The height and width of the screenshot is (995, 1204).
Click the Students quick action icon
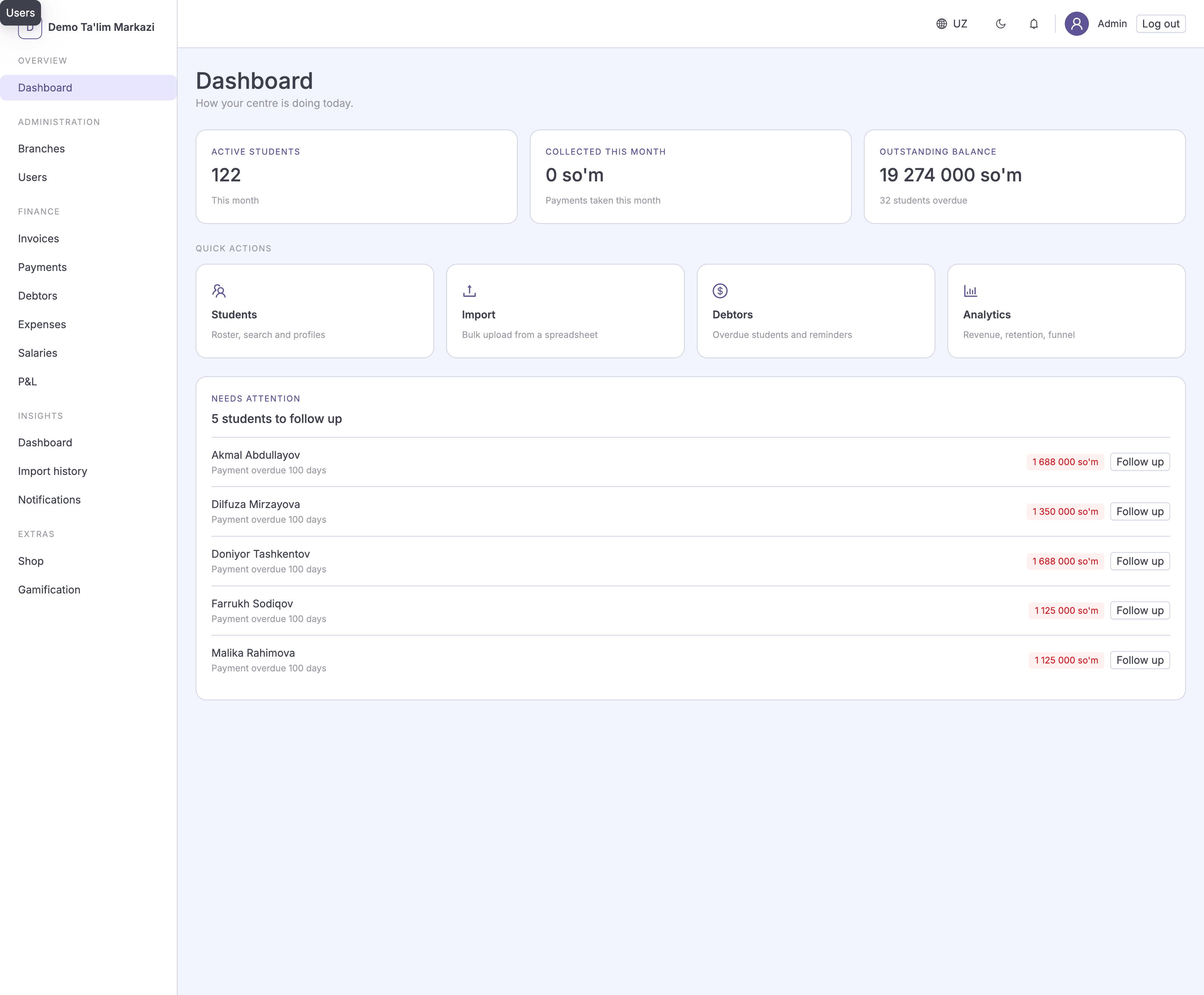click(x=219, y=291)
